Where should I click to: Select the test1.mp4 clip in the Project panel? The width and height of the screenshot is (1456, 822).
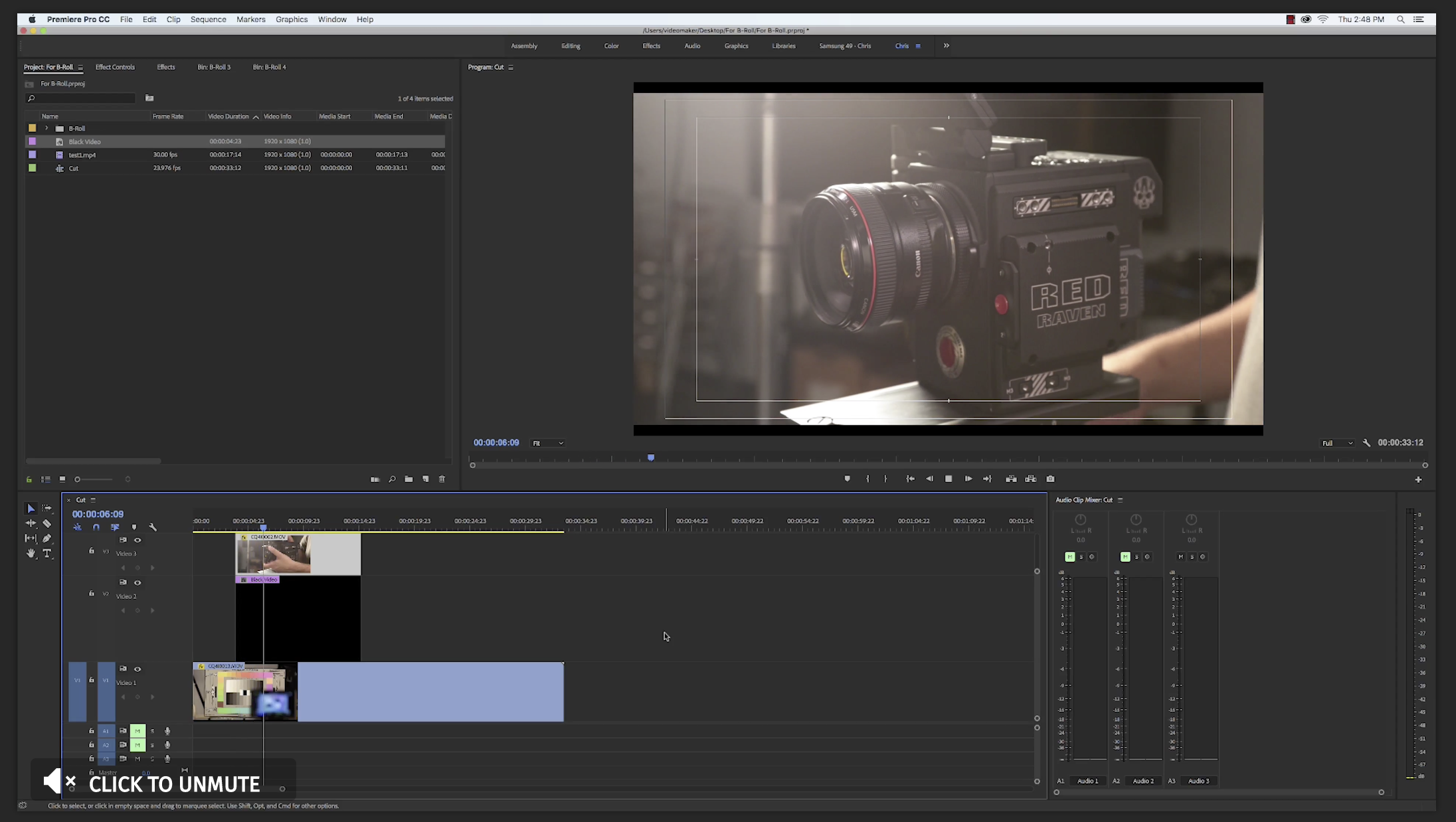[x=82, y=154]
